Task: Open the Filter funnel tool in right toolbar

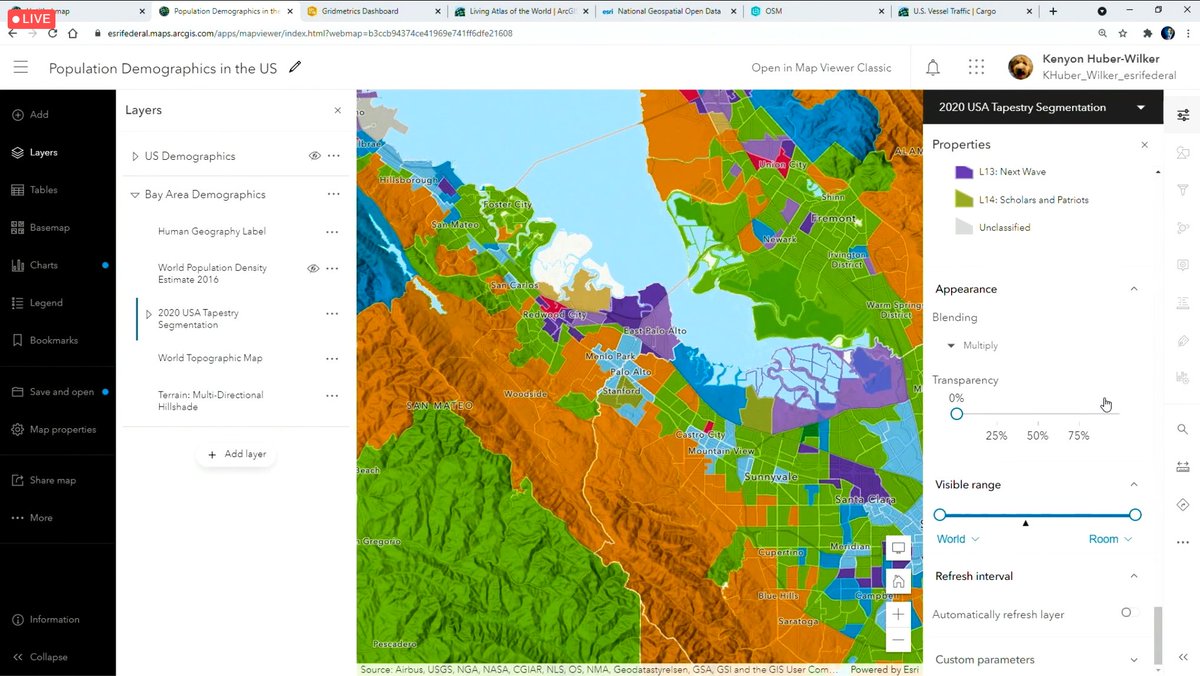Action: click(1183, 190)
